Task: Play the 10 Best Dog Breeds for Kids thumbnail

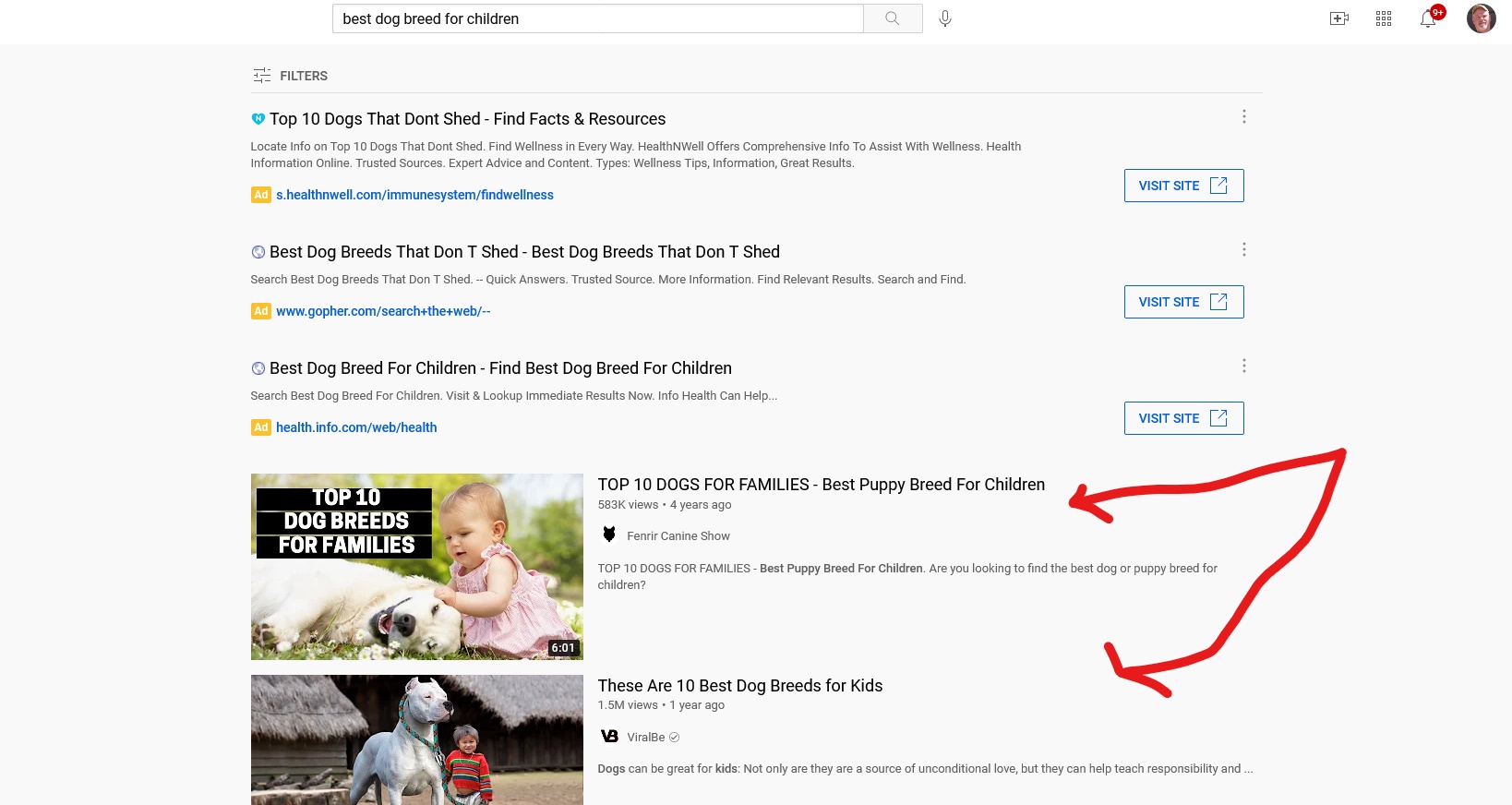Action: tap(417, 739)
